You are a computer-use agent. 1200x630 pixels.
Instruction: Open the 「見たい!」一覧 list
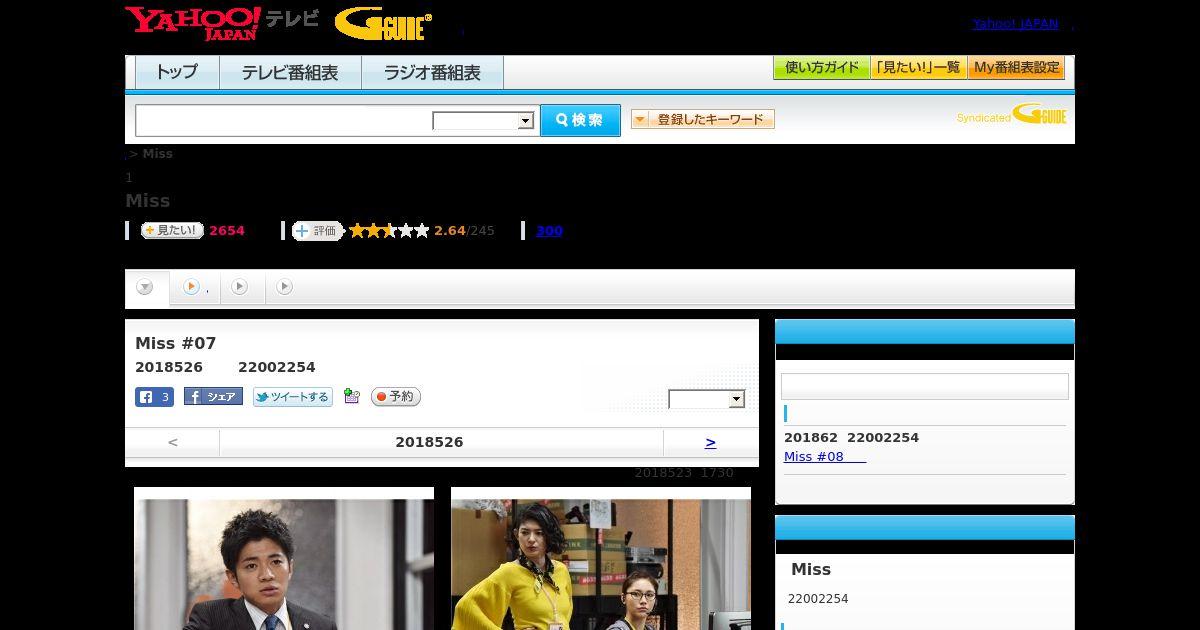coord(918,68)
